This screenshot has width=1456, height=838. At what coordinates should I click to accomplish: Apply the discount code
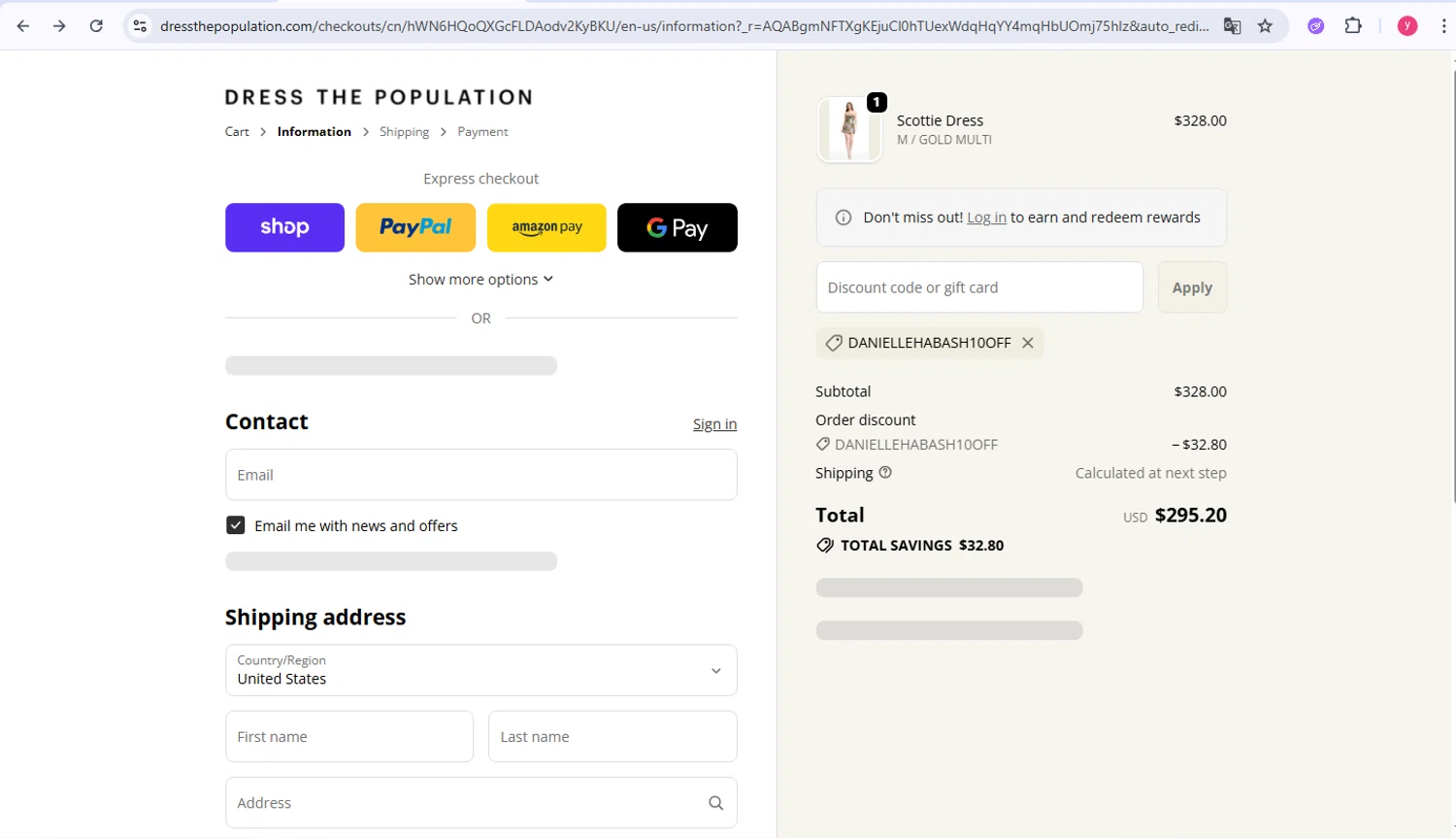(1192, 287)
